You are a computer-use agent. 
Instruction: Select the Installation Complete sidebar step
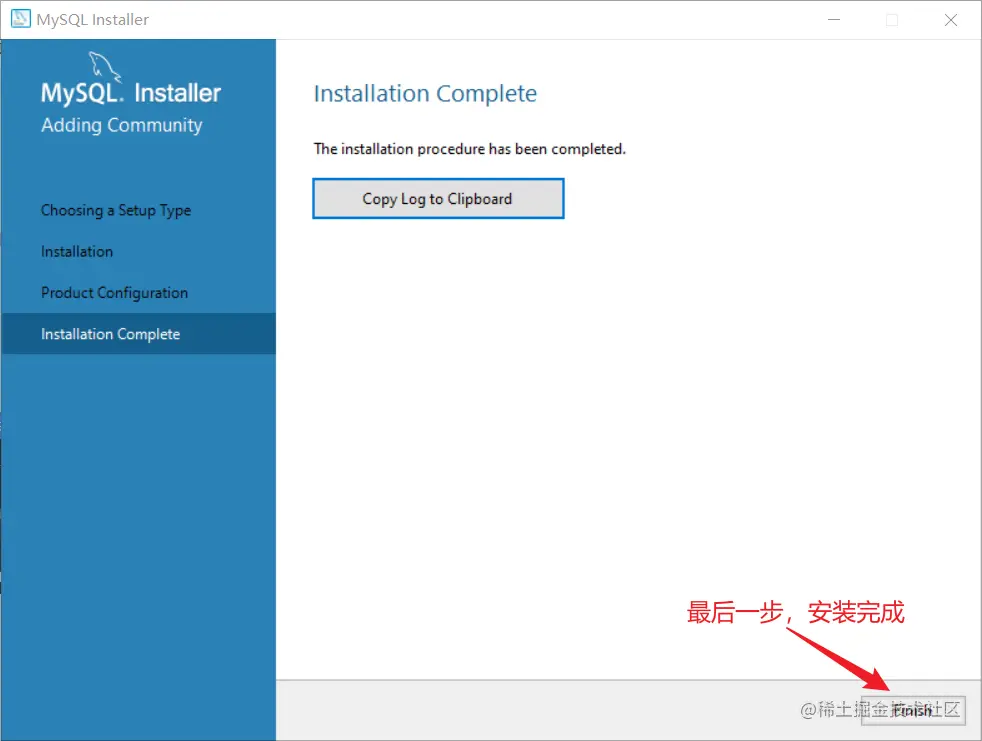pyautogui.click(x=138, y=334)
